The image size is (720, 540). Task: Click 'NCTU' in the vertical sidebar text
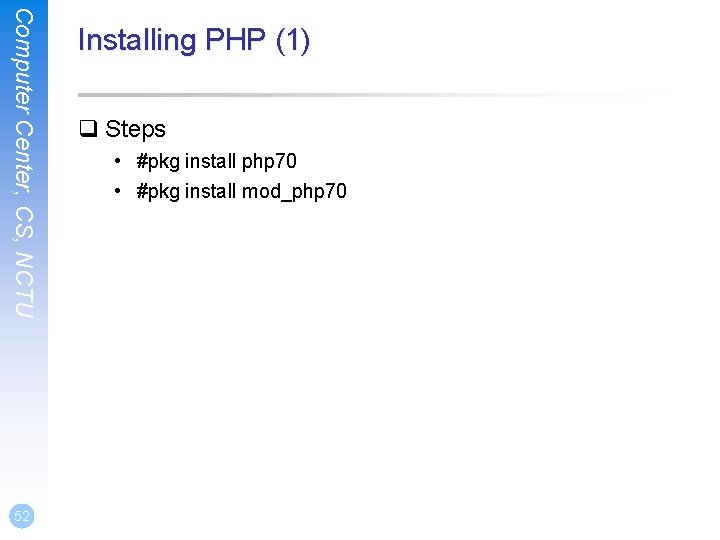pos(24,285)
